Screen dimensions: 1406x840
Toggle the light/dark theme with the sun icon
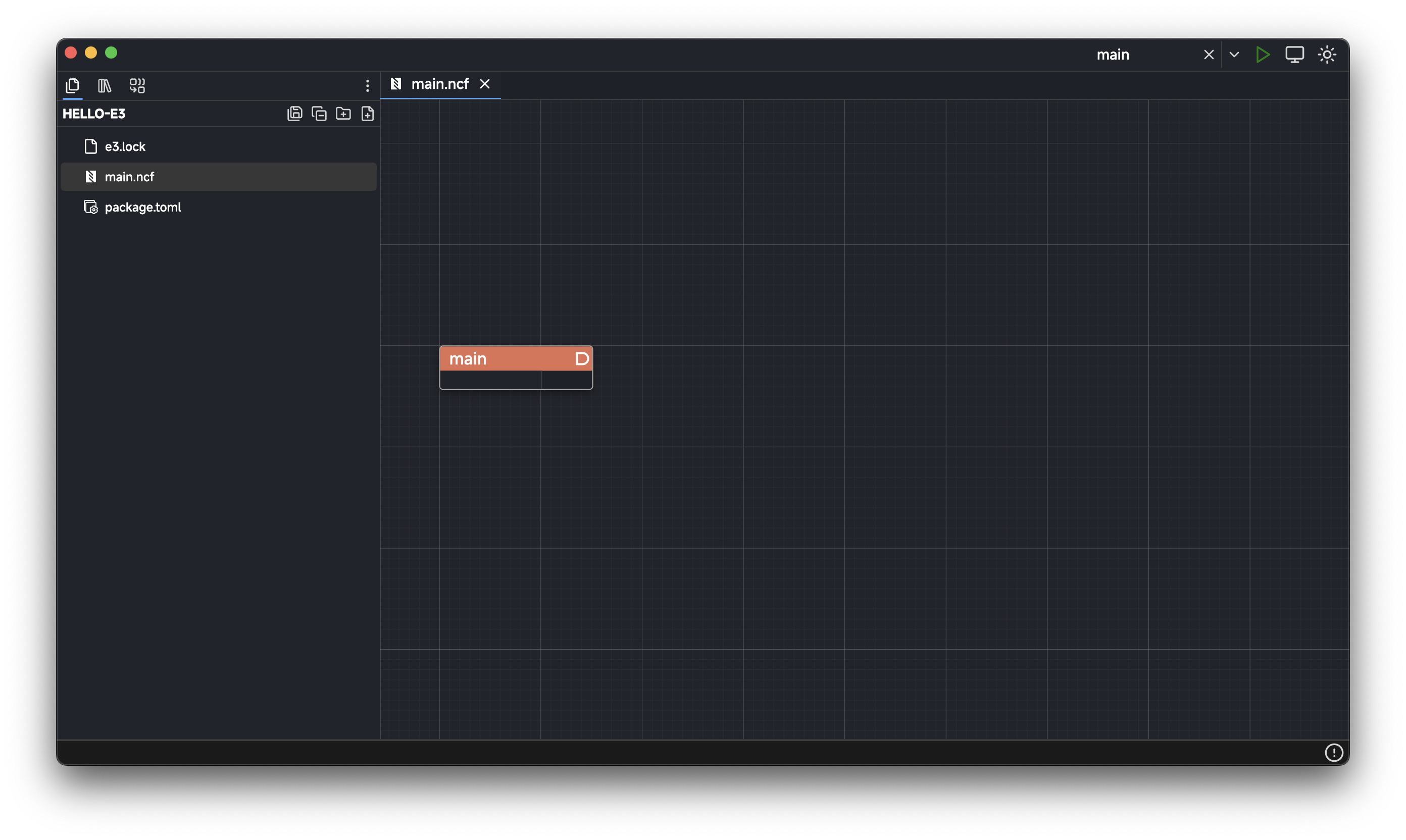(x=1327, y=55)
